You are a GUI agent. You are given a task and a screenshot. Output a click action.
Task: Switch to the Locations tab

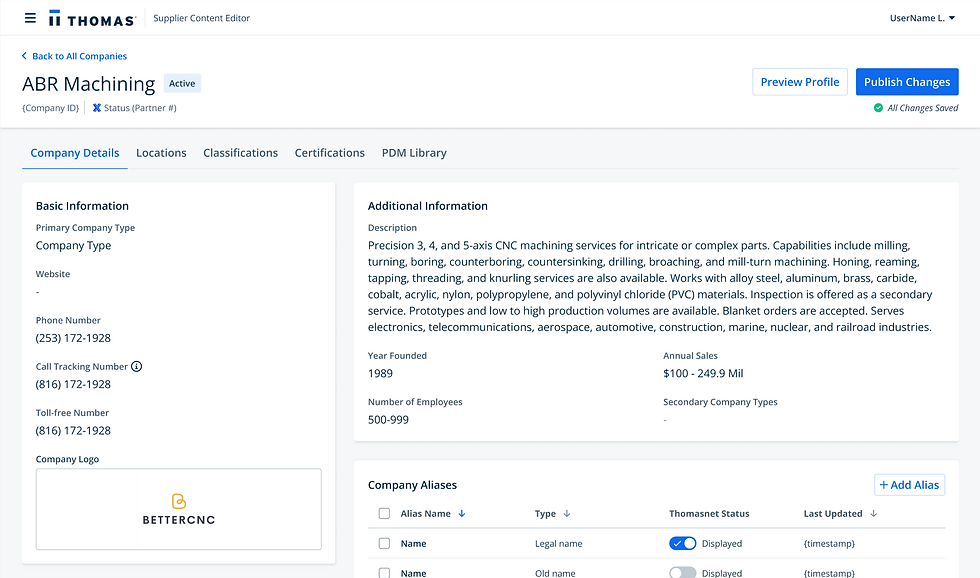pos(161,153)
